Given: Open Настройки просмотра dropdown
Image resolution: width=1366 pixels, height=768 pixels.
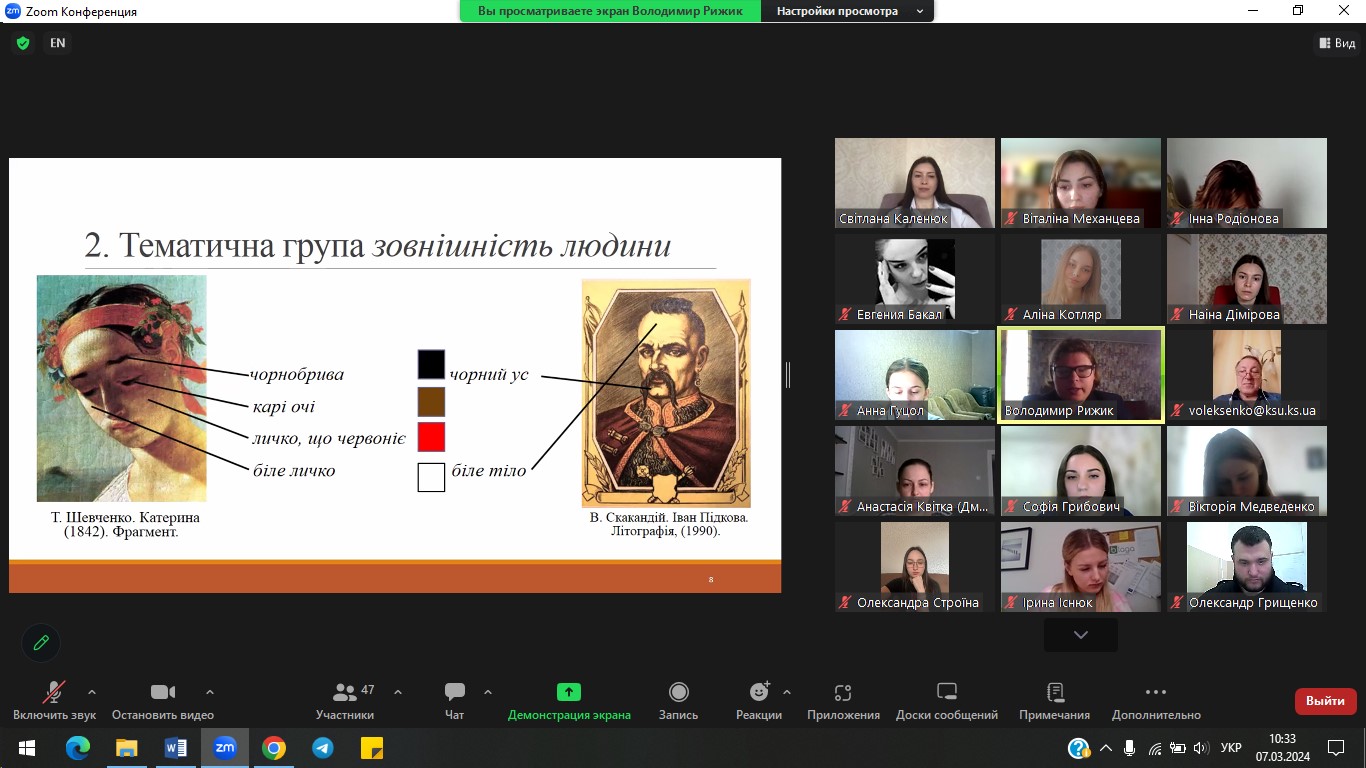Looking at the screenshot, I should [846, 11].
